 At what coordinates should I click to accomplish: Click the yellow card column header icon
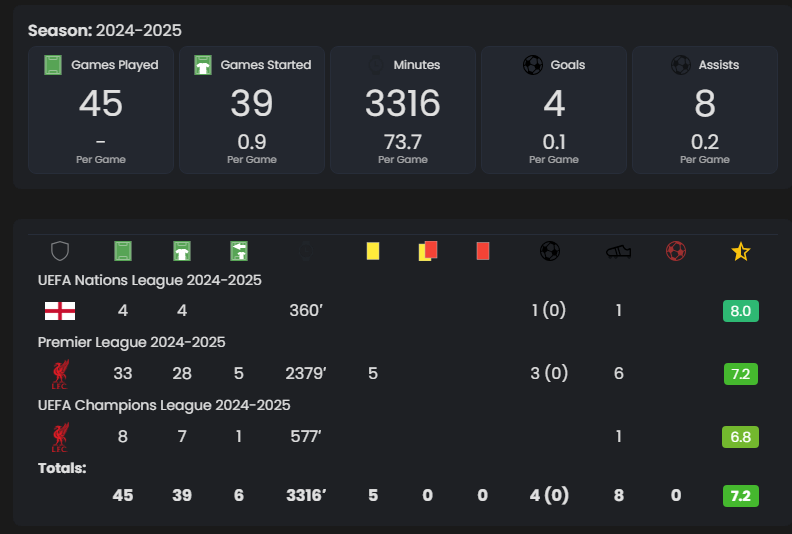click(x=373, y=251)
